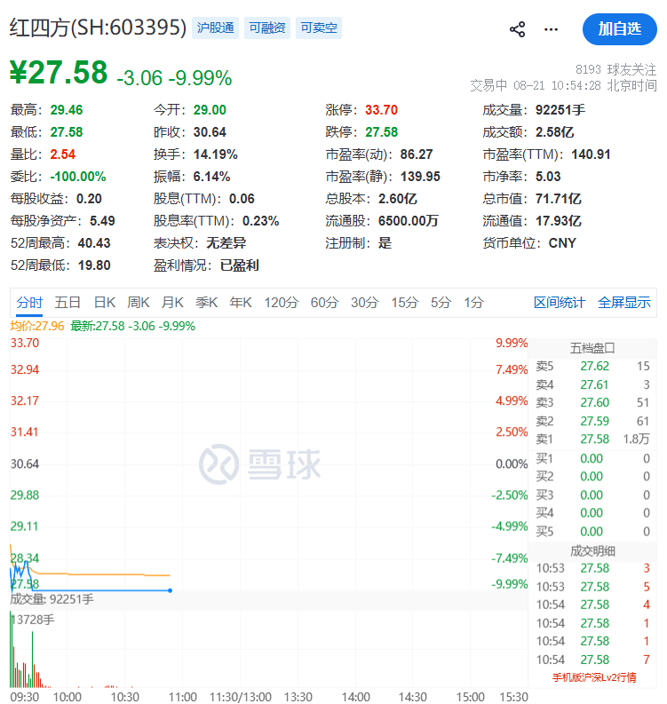Click the 卖5 row price 27.62
The height and width of the screenshot is (704, 667).
point(595,366)
